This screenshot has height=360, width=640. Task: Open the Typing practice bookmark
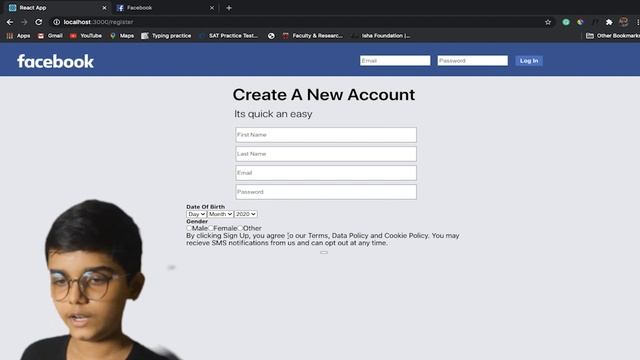coord(166,36)
